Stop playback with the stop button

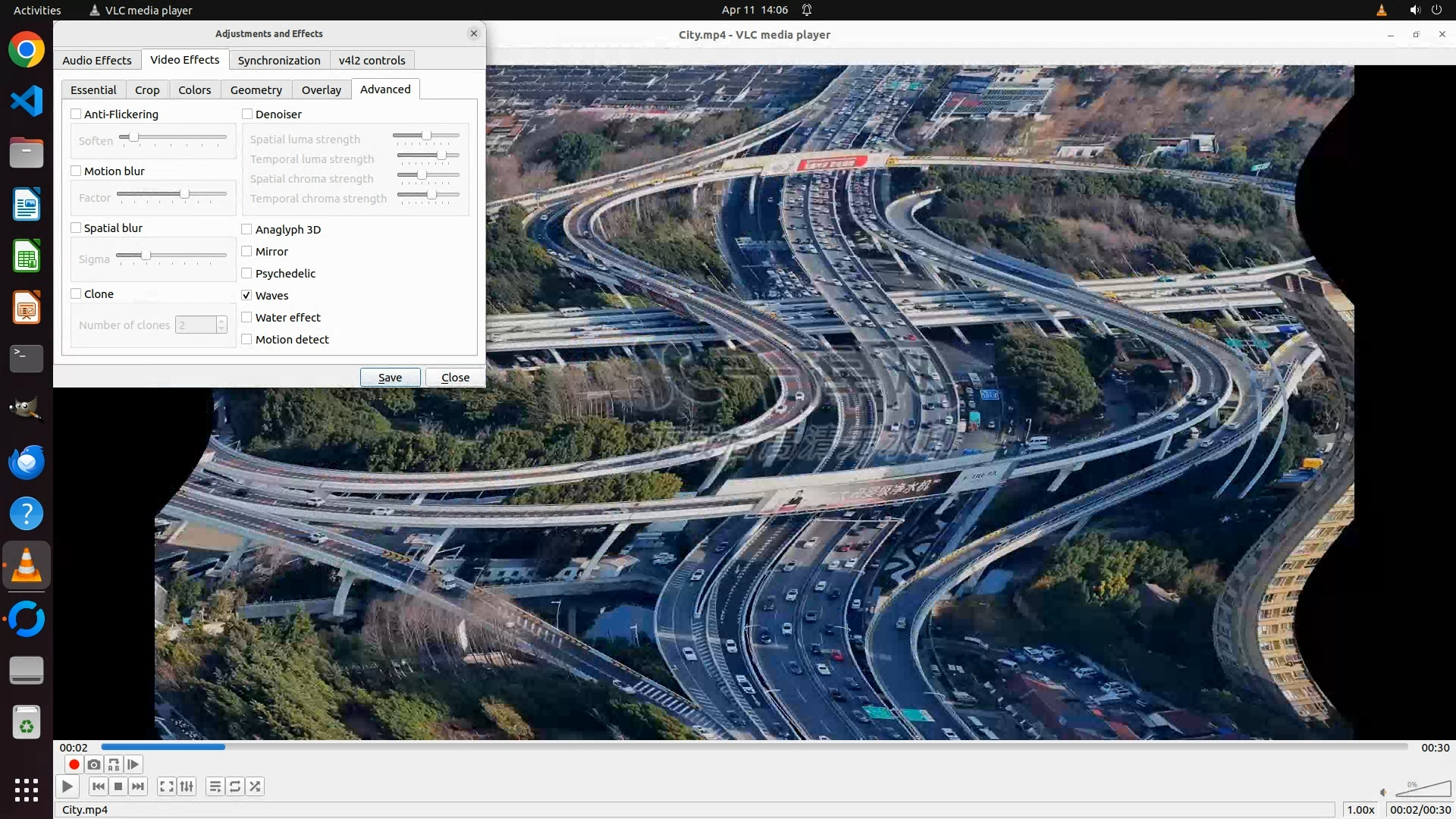(x=118, y=786)
